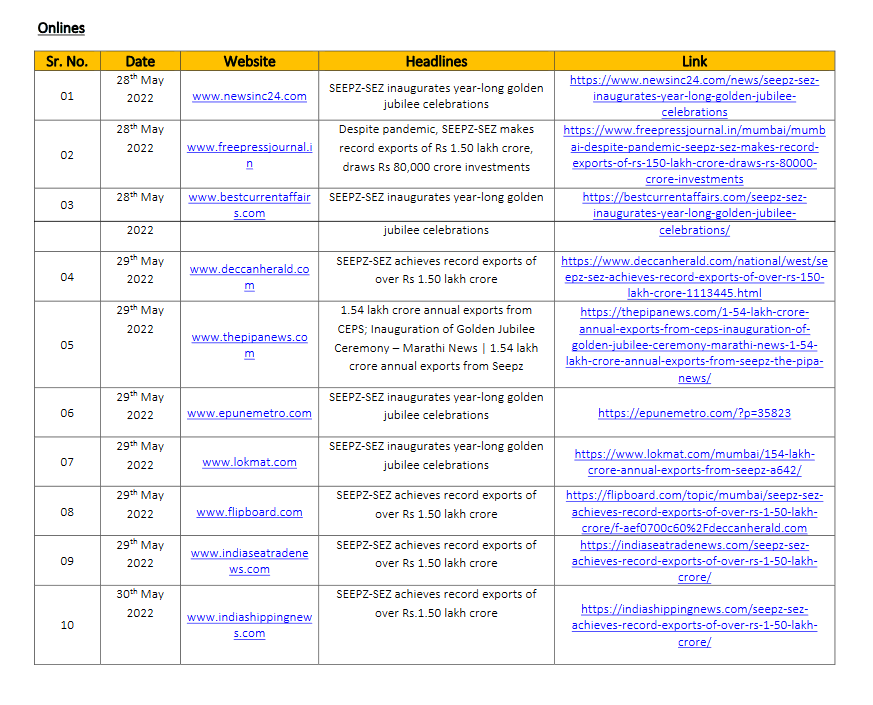Select serial number 05 cell

67,345
